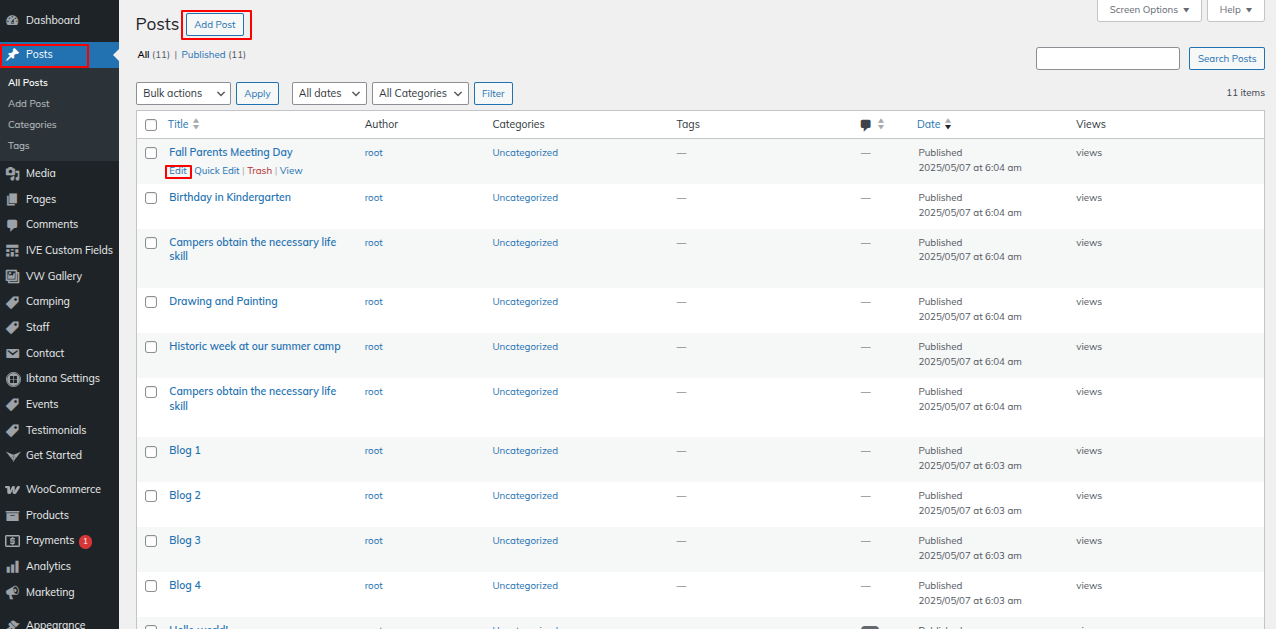Viewport: 1276px width, 629px height.
Task: Click the search posts input field
Action: pos(1107,59)
